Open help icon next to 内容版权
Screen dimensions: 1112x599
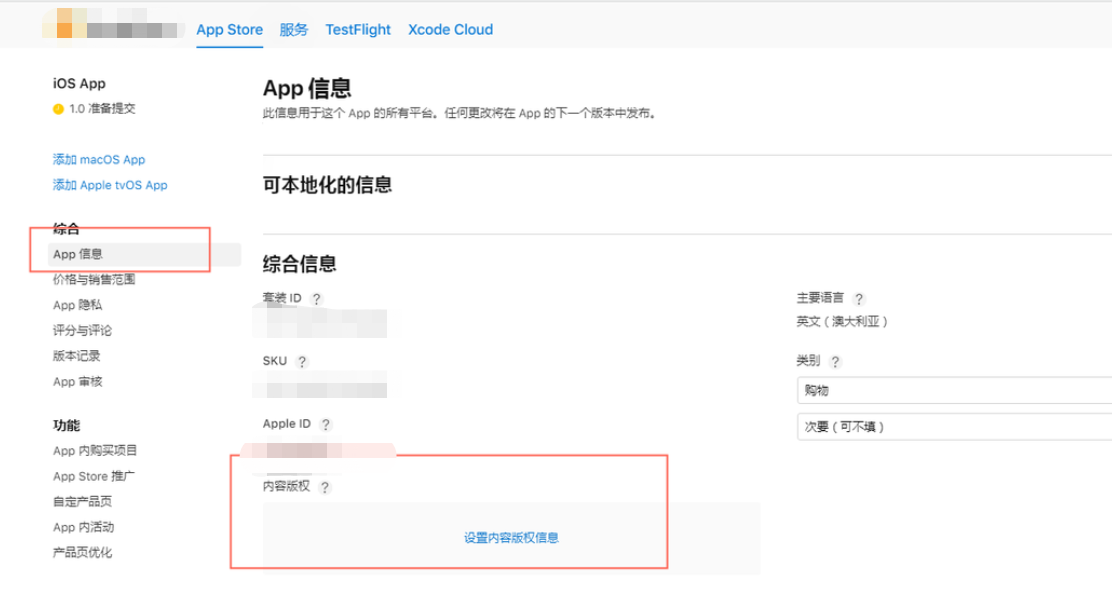pos(325,487)
